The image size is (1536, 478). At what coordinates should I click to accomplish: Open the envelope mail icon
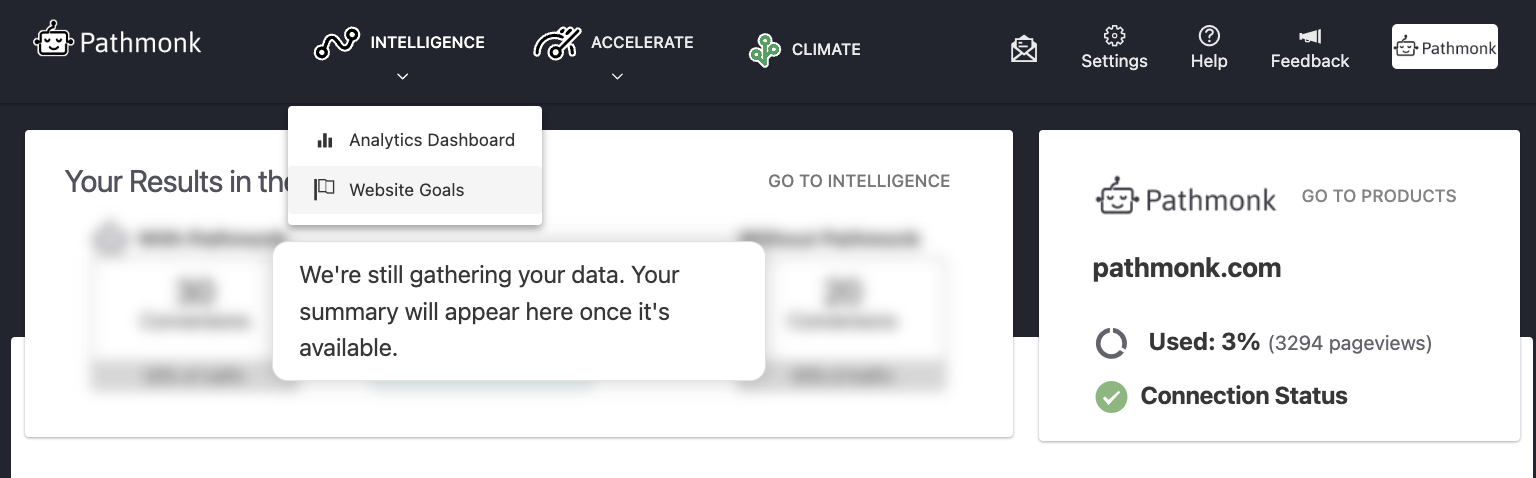1024,49
